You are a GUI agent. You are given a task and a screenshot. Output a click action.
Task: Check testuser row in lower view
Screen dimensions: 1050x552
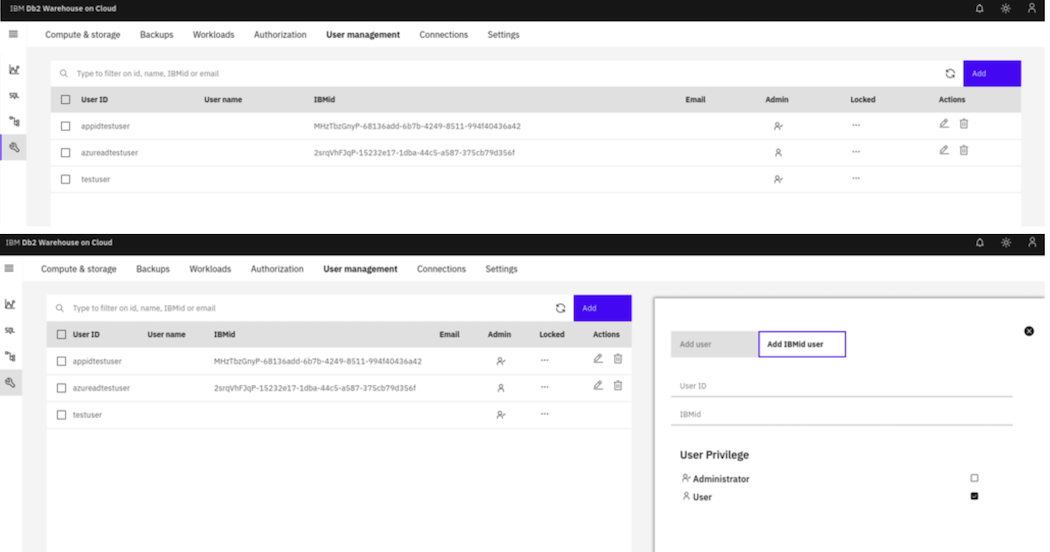point(62,415)
